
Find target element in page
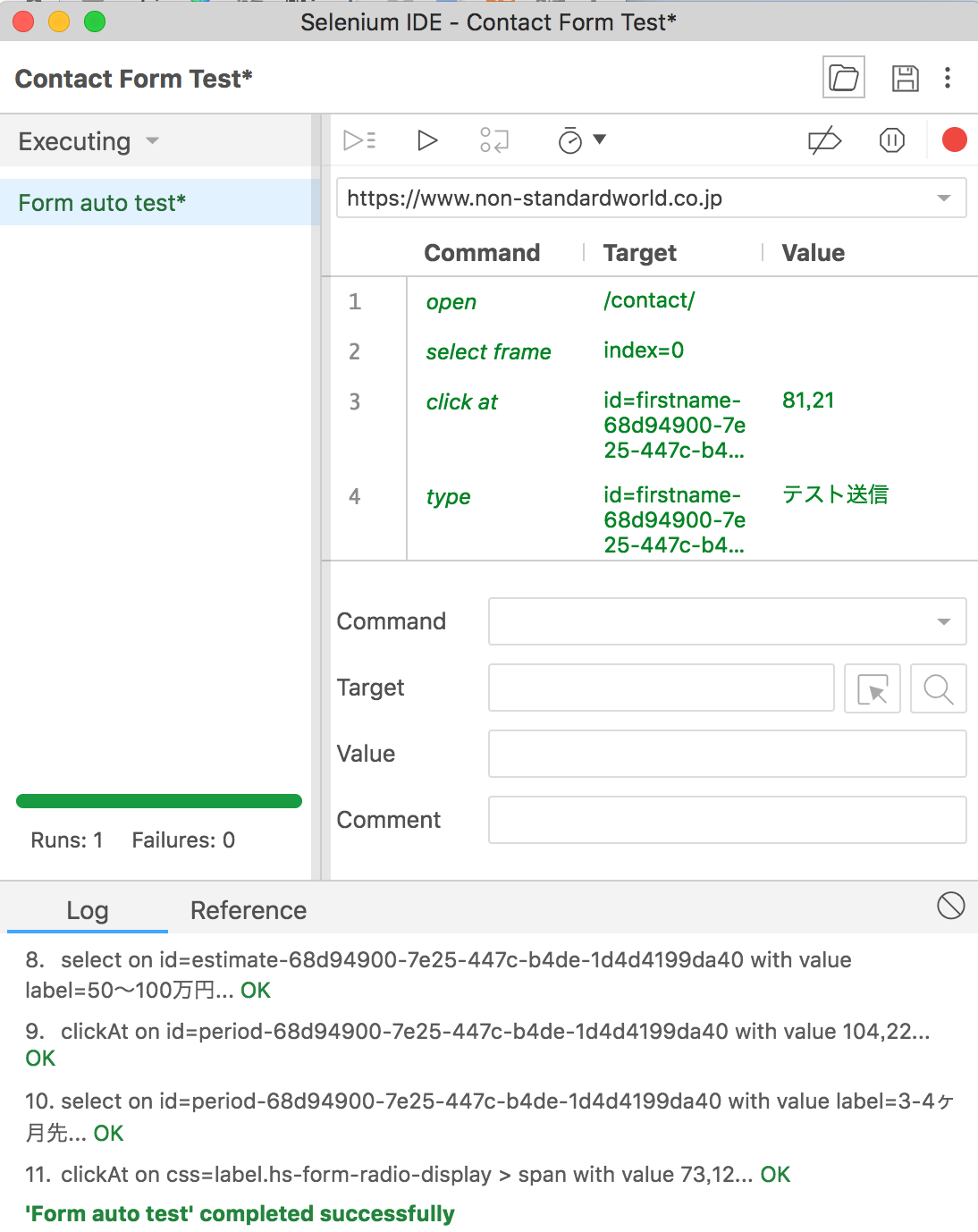point(939,688)
